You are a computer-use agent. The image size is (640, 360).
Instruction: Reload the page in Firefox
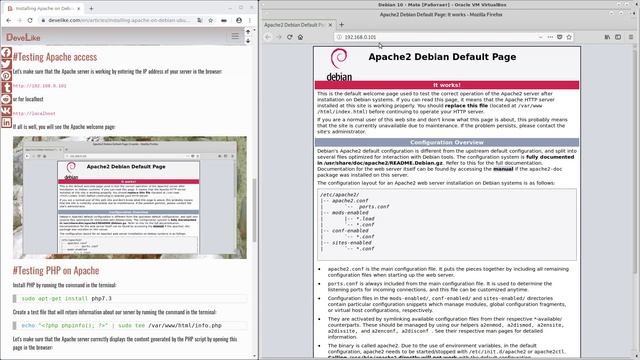click(x=289, y=37)
